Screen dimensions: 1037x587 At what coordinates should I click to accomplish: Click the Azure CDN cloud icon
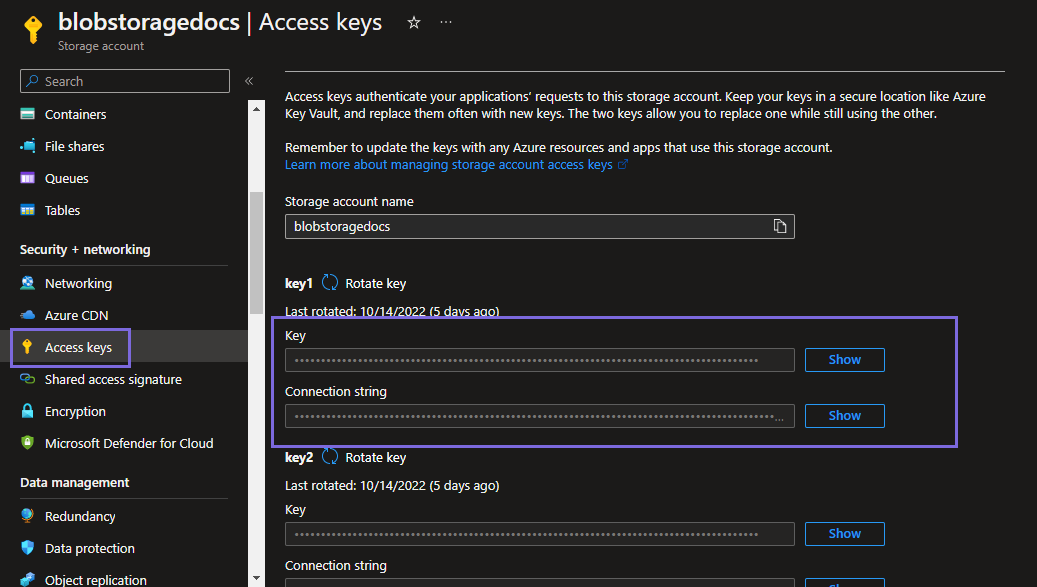point(27,315)
